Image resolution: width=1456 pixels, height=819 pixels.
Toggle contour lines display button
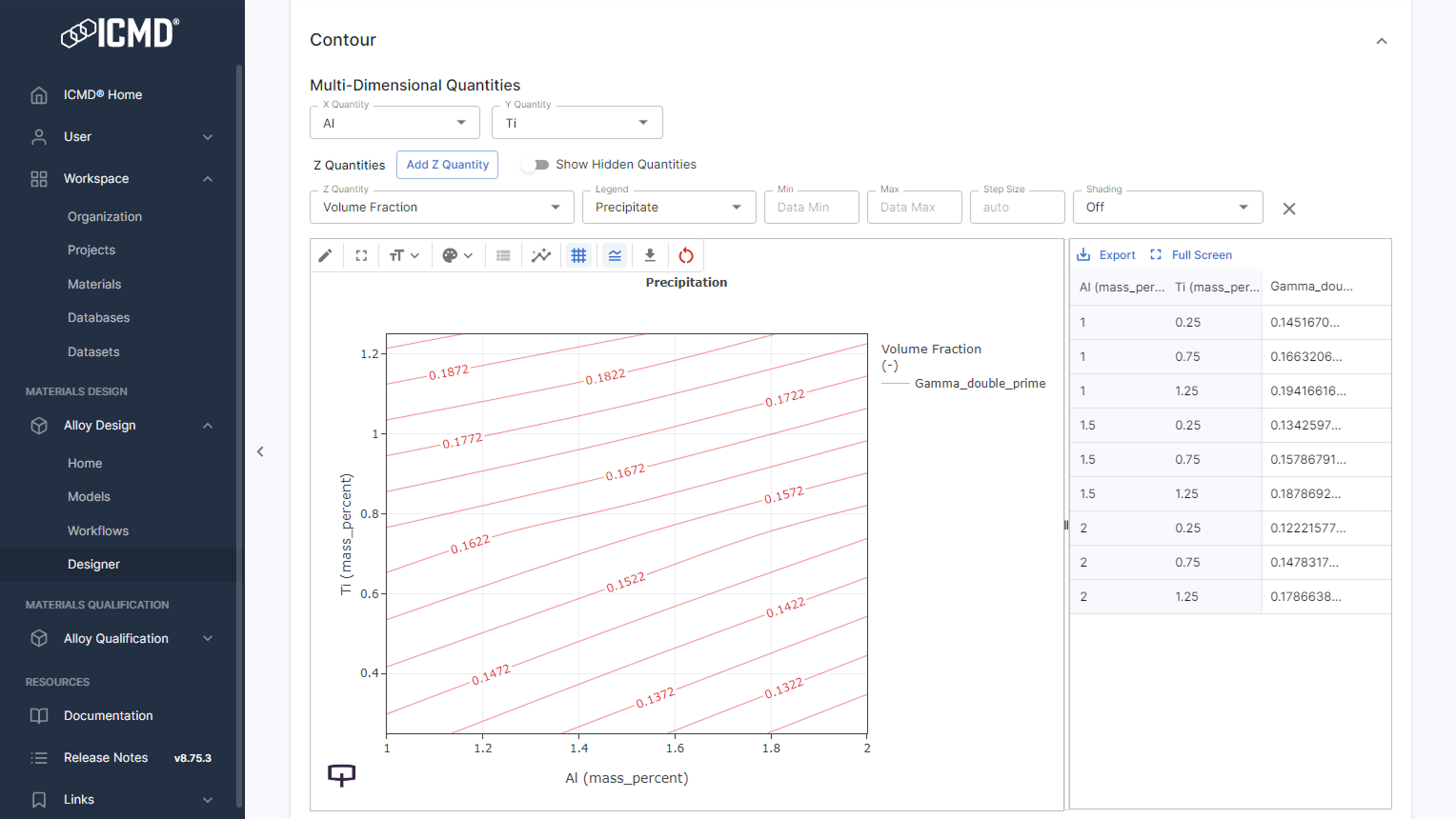pos(615,255)
